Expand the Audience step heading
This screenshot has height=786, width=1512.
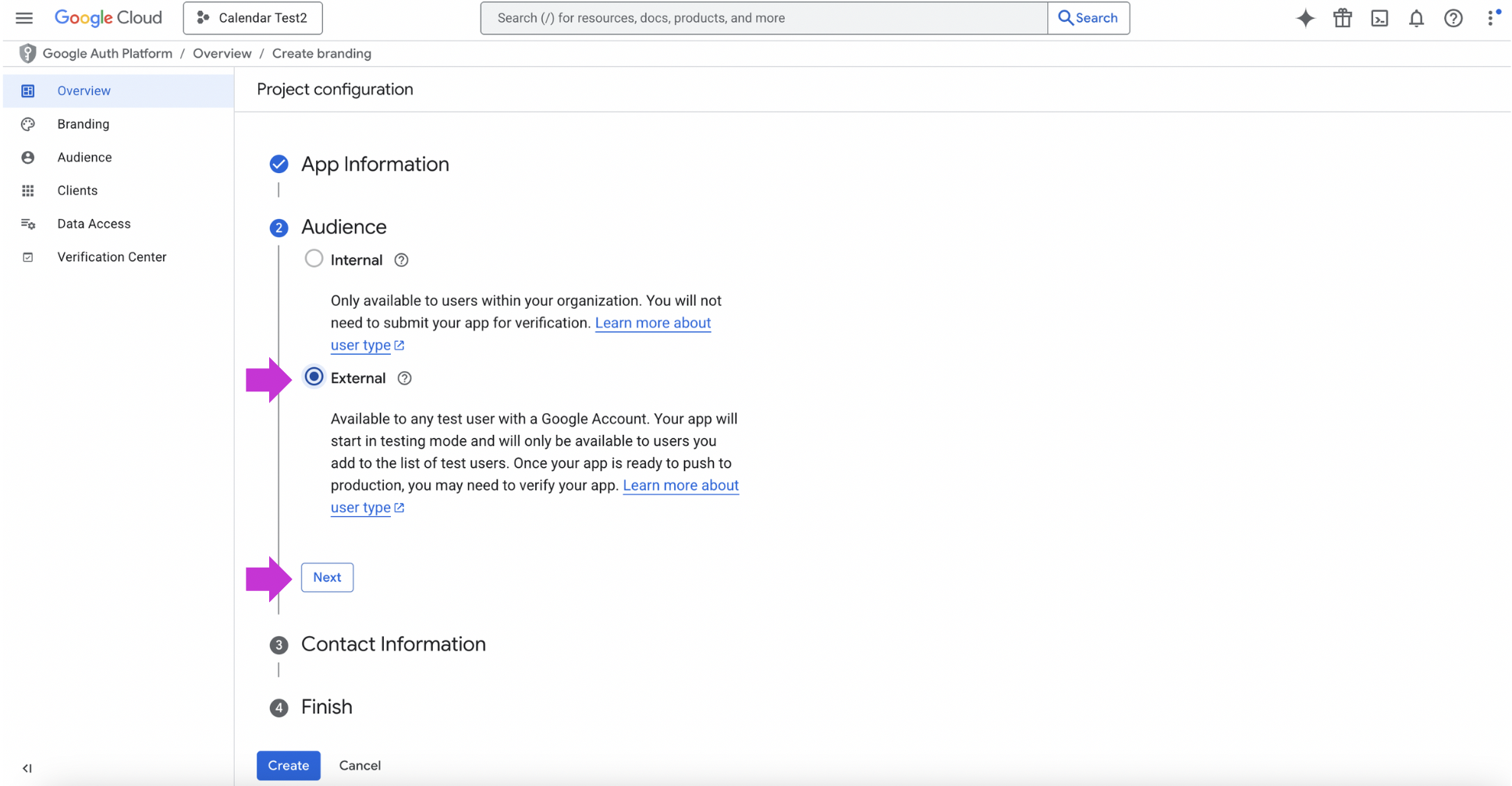pos(343,227)
